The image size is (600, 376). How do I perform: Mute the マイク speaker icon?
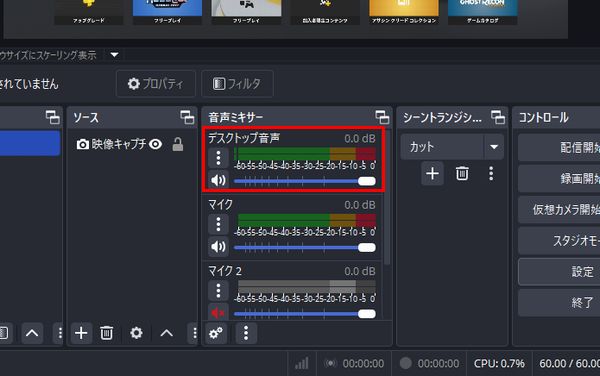pyautogui.click(x=218, y=247)
